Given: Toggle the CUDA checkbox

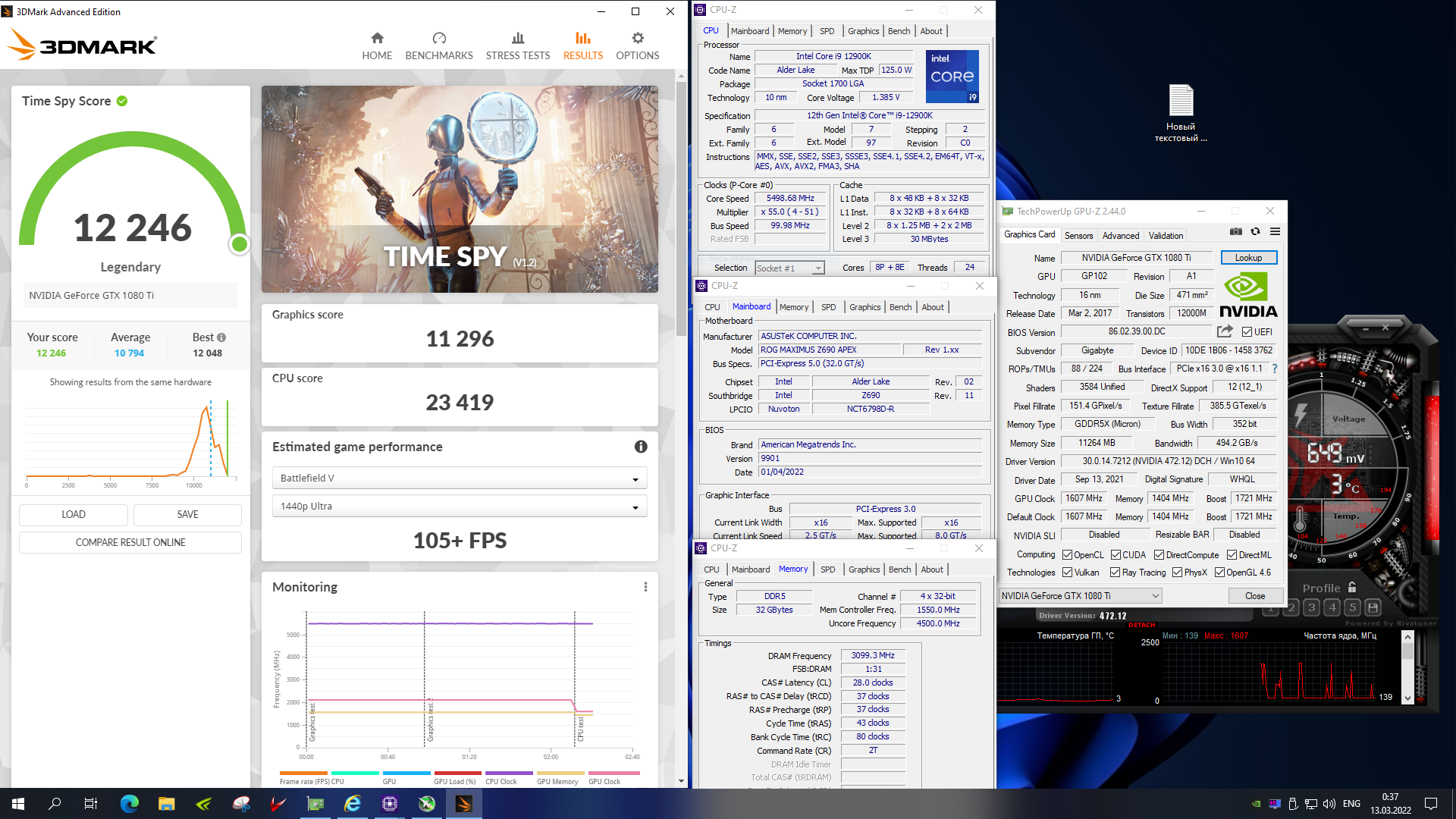Looking at the screenshot, I should 1116,555.
